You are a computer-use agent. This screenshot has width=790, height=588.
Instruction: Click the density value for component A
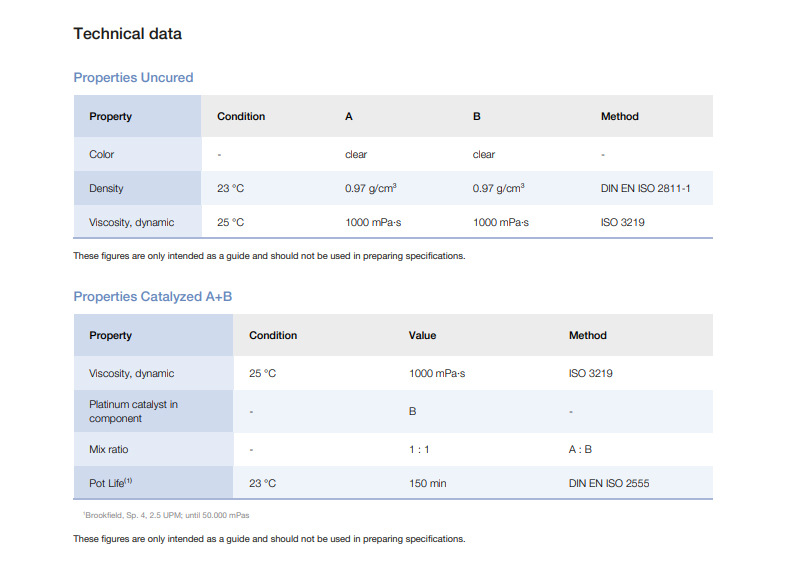click(x=370, y=188)
